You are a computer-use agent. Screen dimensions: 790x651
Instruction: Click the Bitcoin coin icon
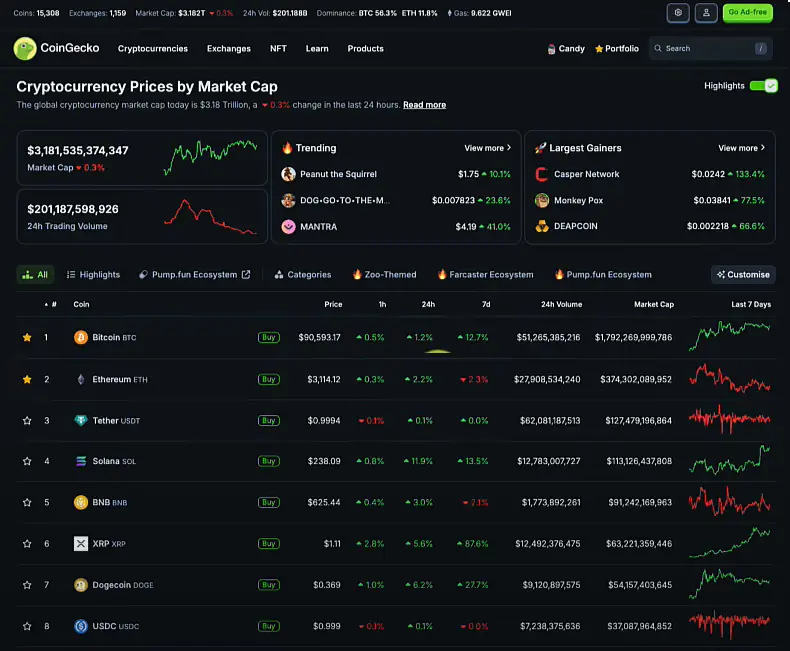[81, 337]
